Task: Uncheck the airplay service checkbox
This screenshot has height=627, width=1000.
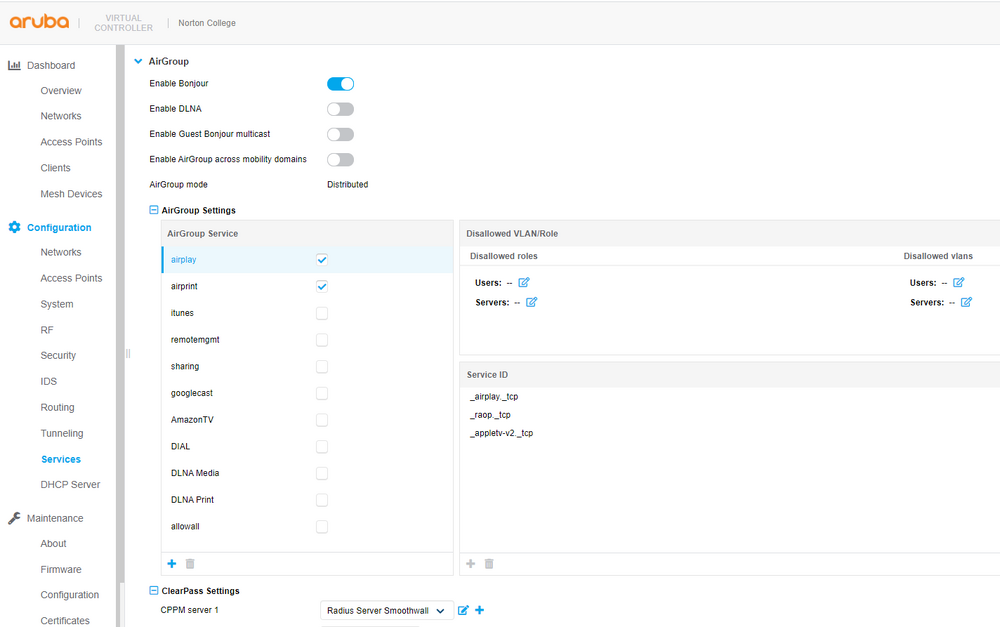Action: [x=322, y=260]
